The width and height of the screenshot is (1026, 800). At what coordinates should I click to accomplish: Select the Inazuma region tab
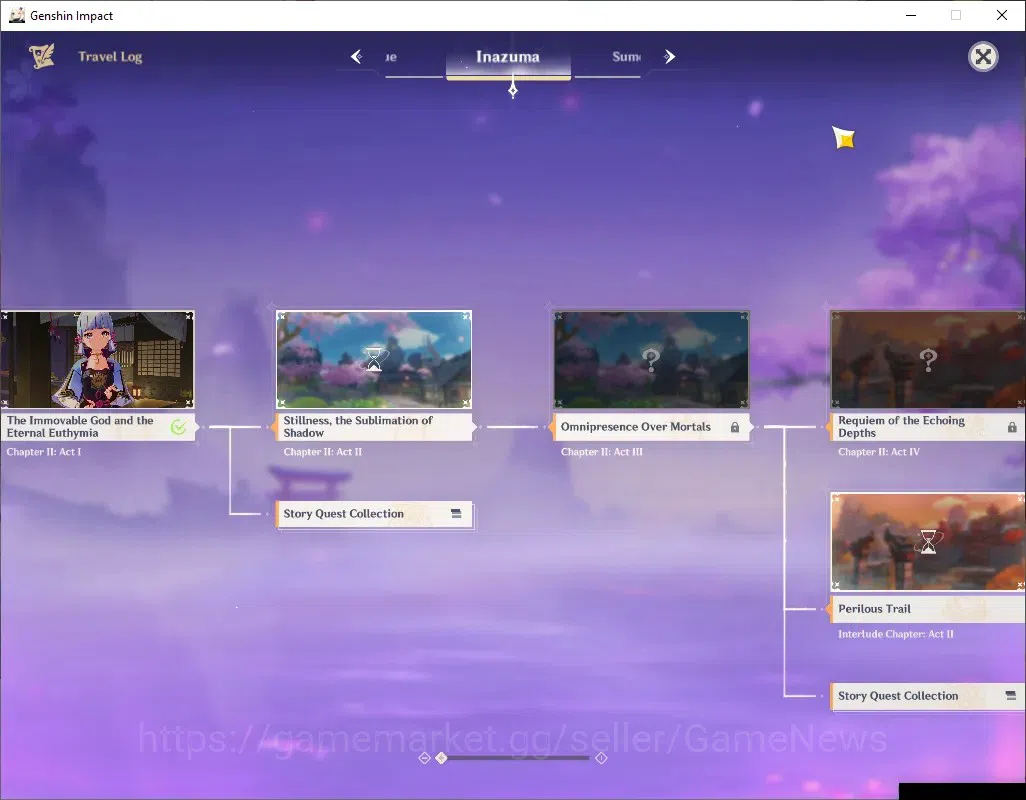coord(508,58)
